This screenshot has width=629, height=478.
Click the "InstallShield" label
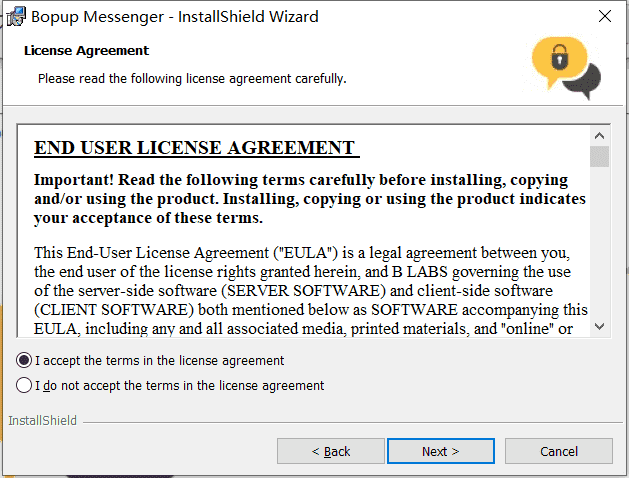pyautogui.click(x=42, y=420)
